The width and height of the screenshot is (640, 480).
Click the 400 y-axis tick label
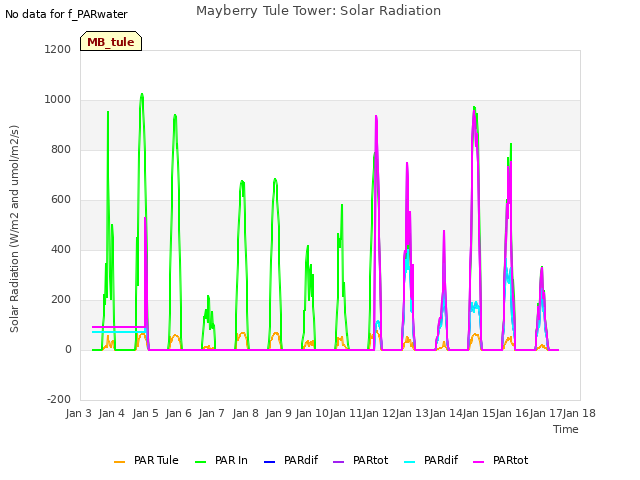61,249
